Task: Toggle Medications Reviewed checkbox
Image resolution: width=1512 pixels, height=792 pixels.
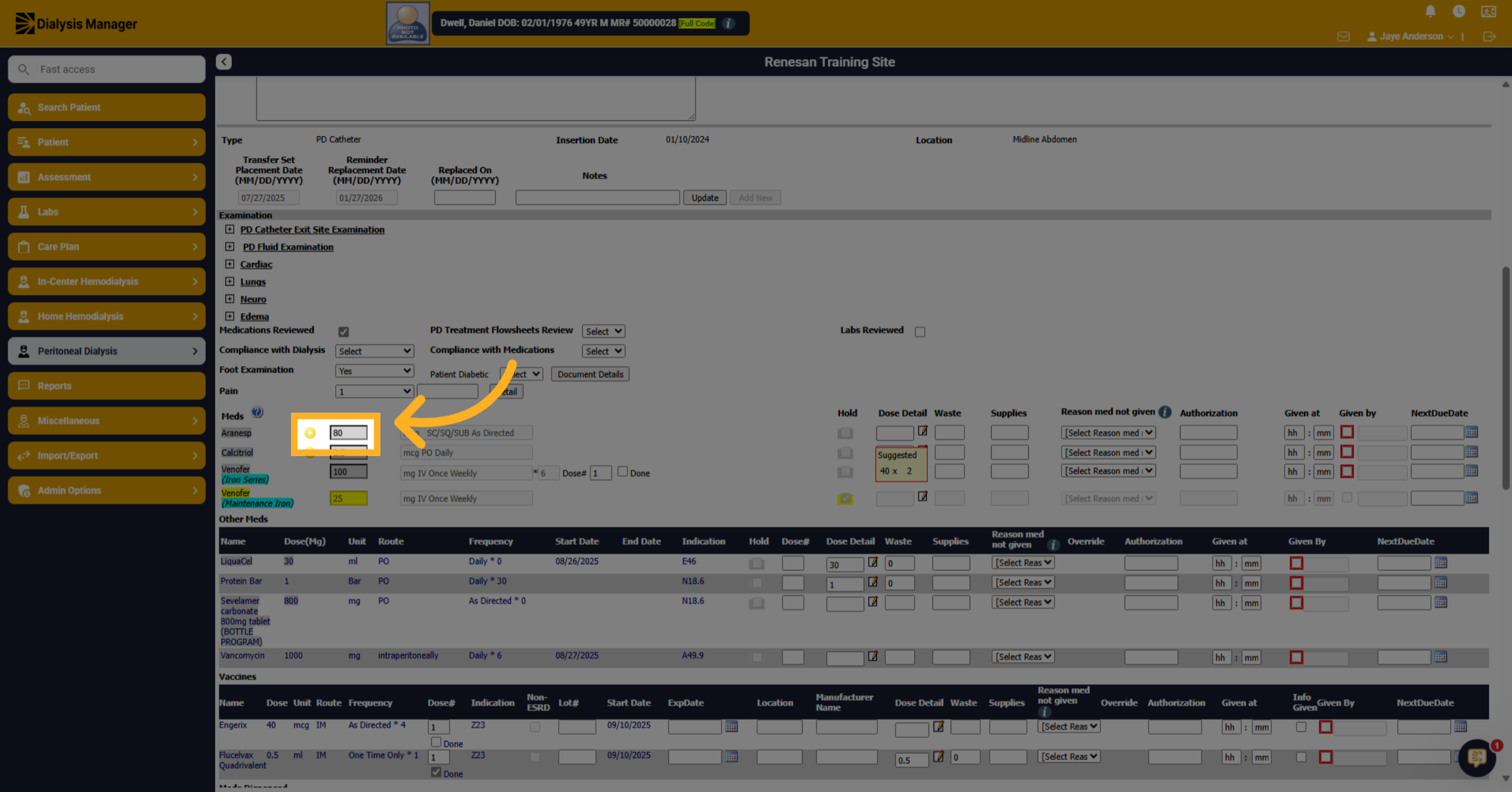Action: (x=343, y=331)
